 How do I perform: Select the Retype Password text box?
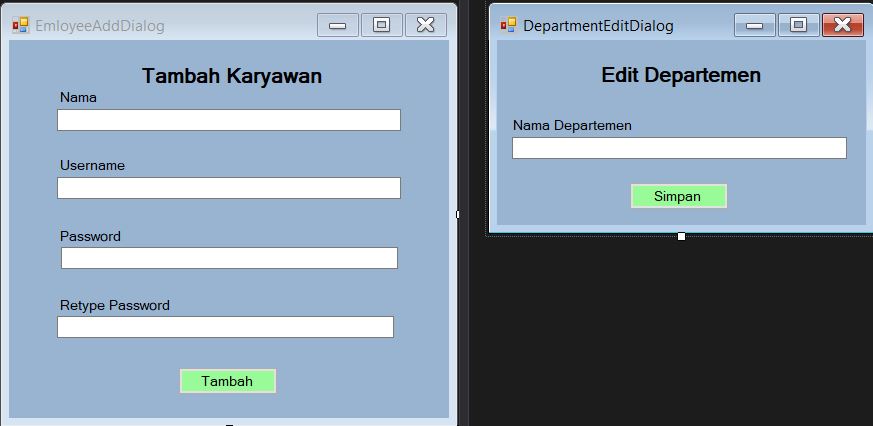[225, 327]
